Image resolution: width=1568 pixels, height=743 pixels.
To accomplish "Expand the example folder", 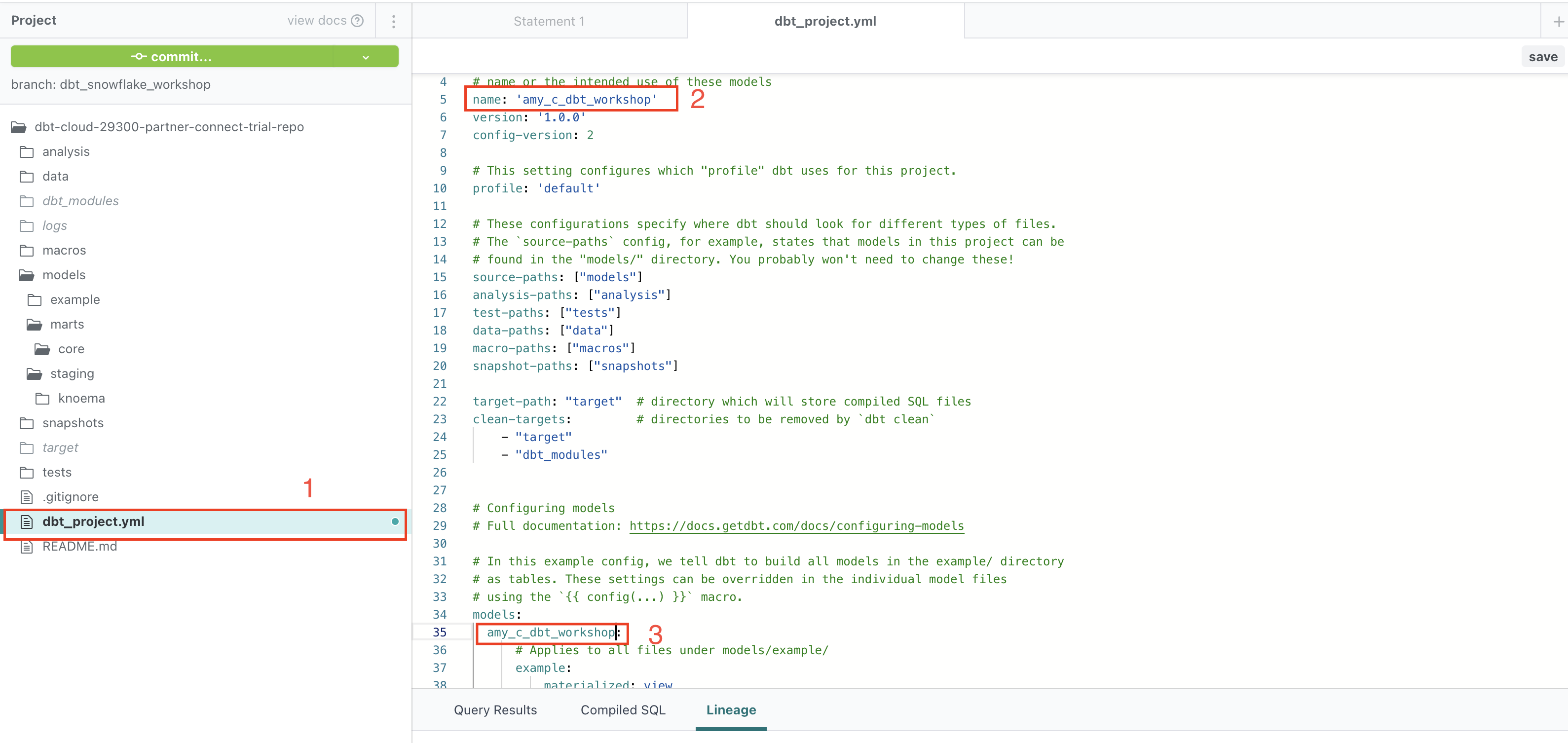I will click(35, 300).
